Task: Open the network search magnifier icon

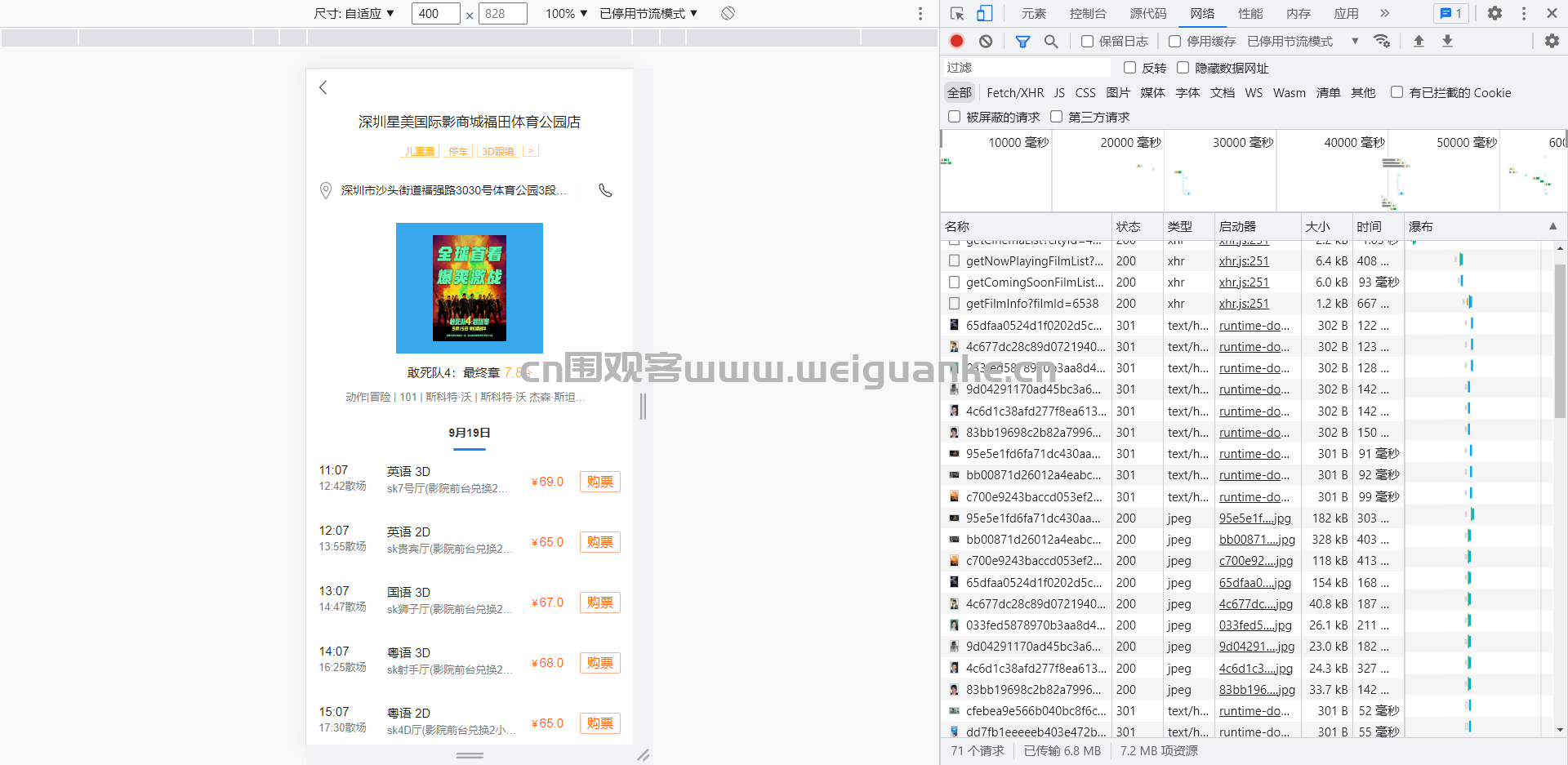Action: point(1051,41)
